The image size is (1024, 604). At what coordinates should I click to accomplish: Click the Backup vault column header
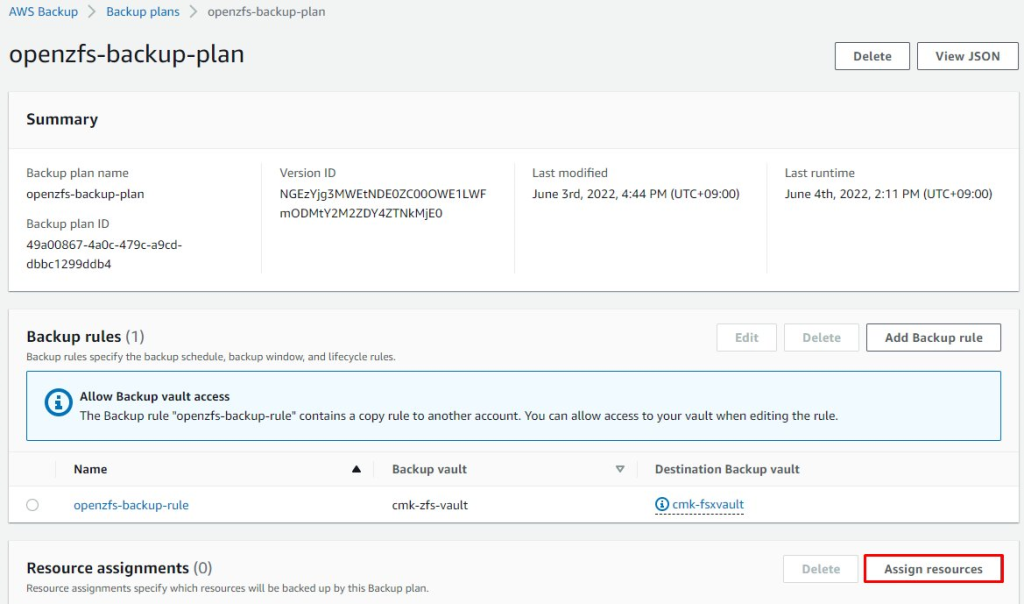pos(429,469)
